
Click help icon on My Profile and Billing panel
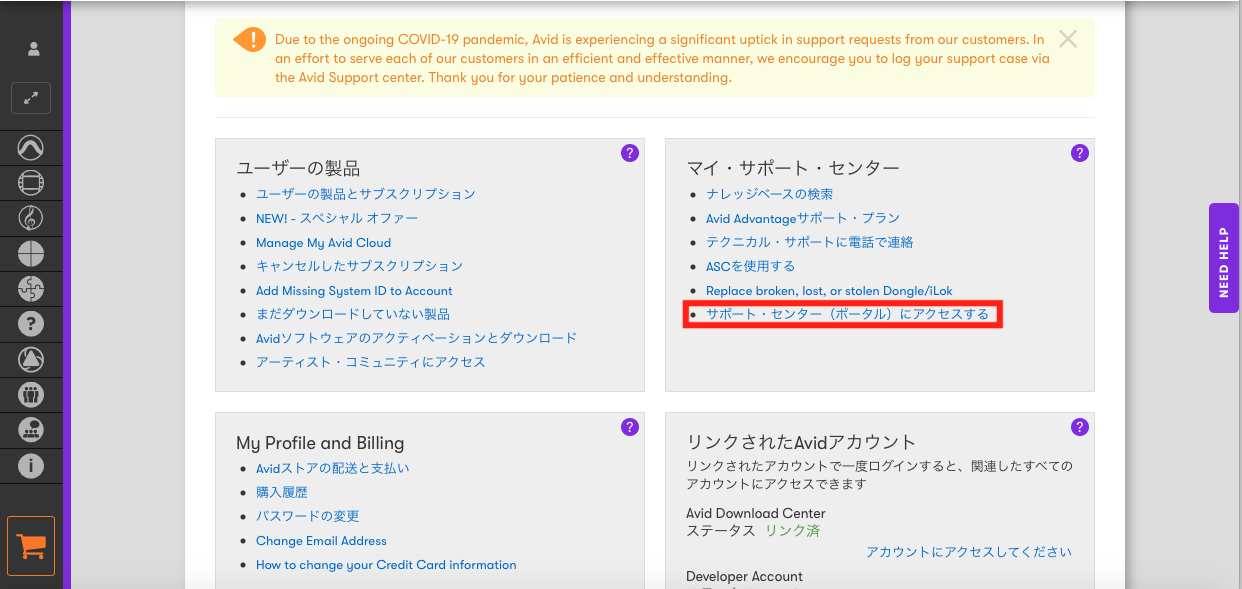[630, 427]
